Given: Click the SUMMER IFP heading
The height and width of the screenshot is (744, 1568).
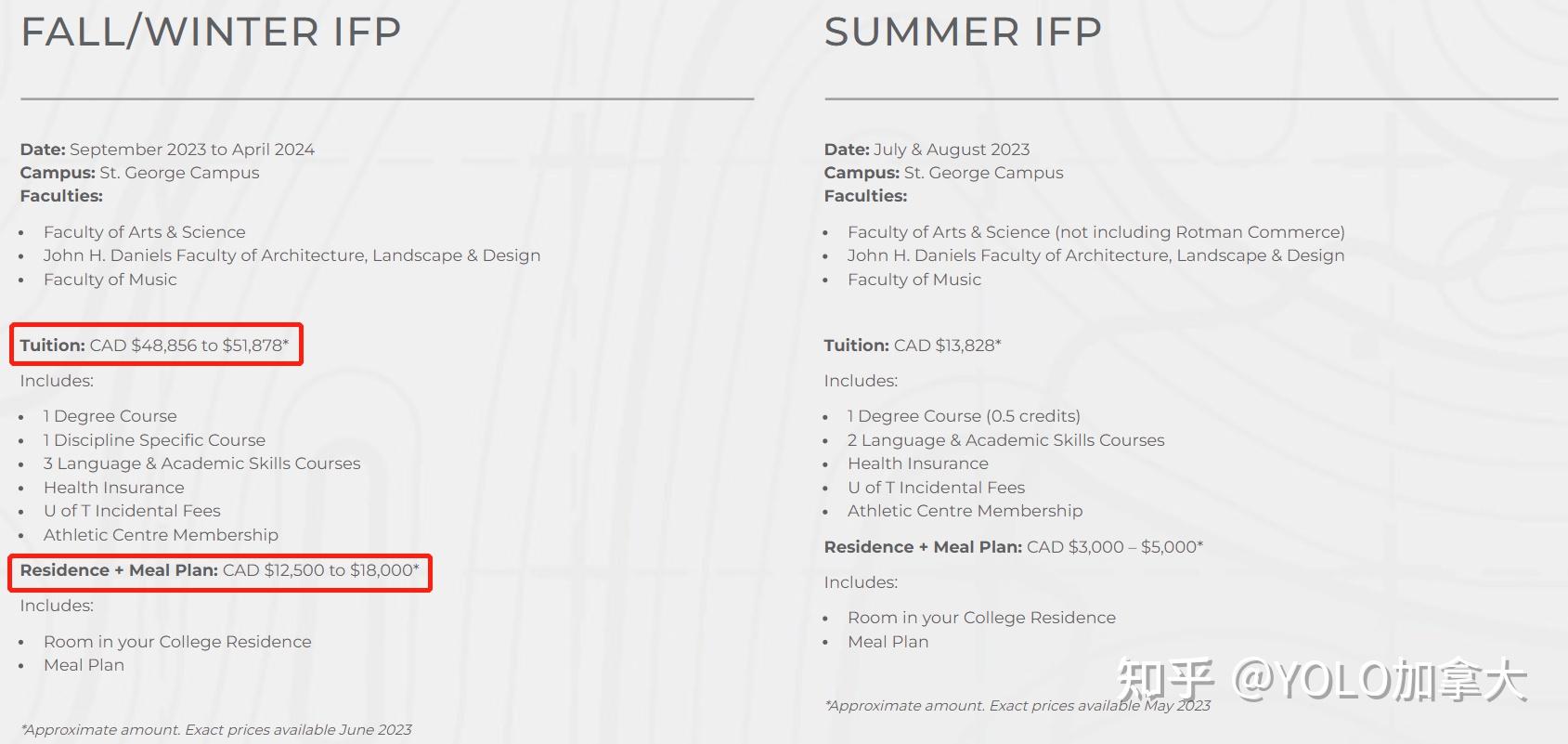Looking at the screenshot, I should pos(963,33).
